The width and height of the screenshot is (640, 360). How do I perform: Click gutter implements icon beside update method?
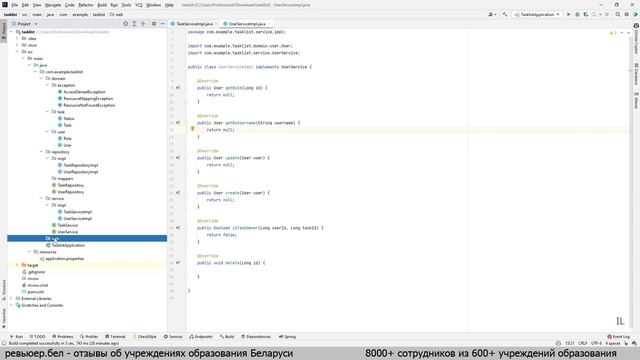pyautogui.click(x=178, y=158)
